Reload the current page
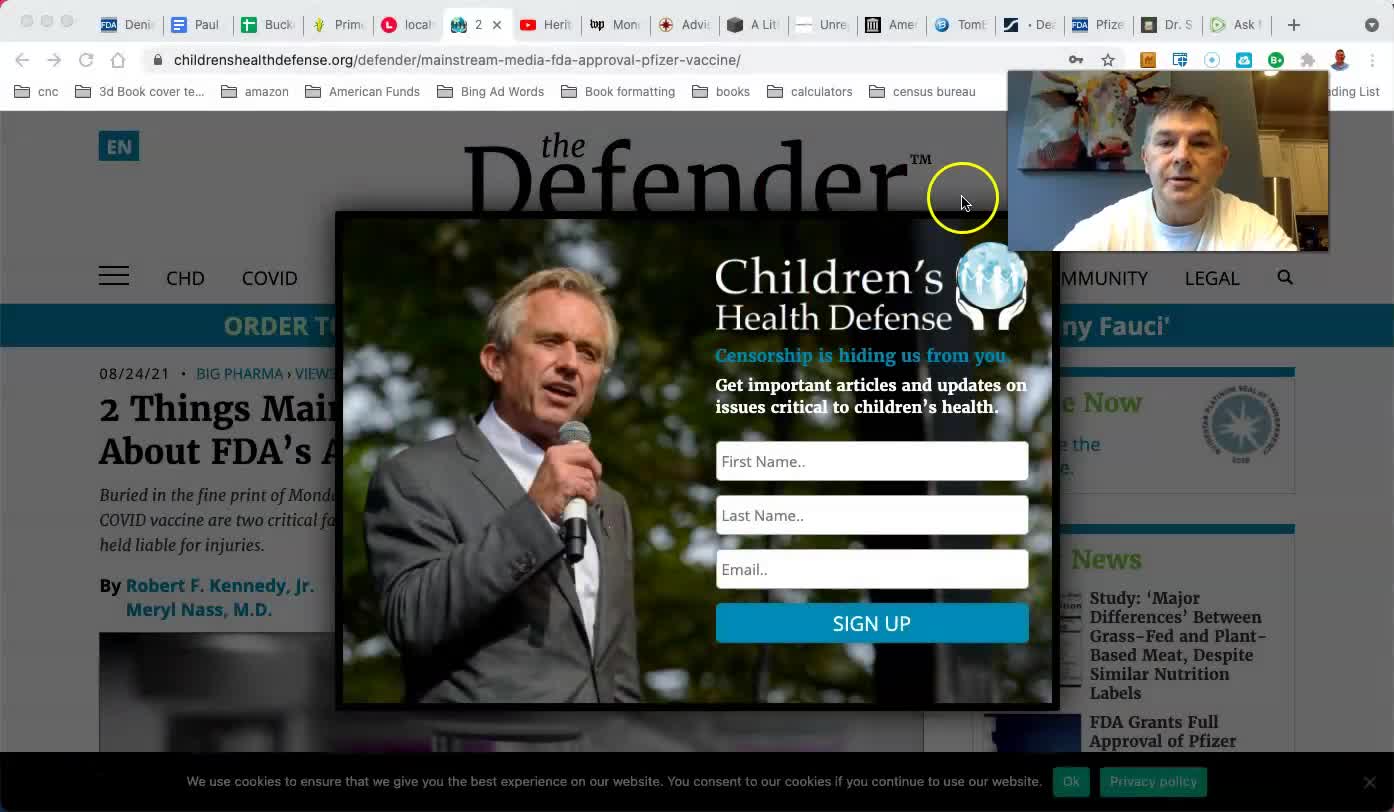 86,60
